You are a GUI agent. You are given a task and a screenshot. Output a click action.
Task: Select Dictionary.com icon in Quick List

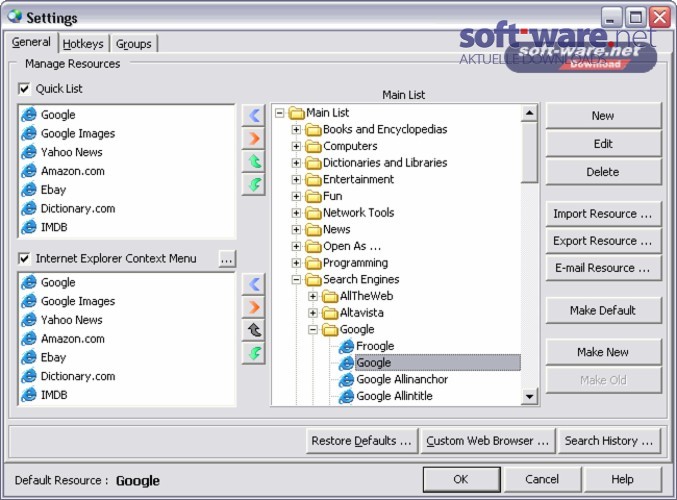pyautogui.click(x=29, y=209)
